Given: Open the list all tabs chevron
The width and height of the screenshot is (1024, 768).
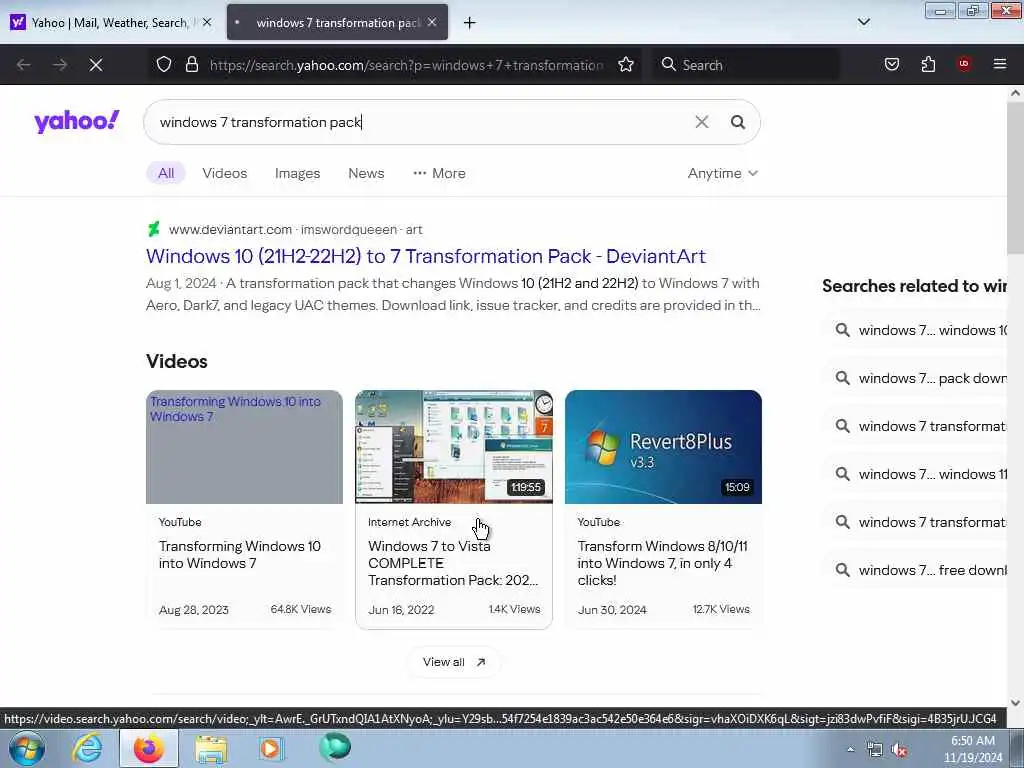Looking at the screenshot, I should coord(863,22).
